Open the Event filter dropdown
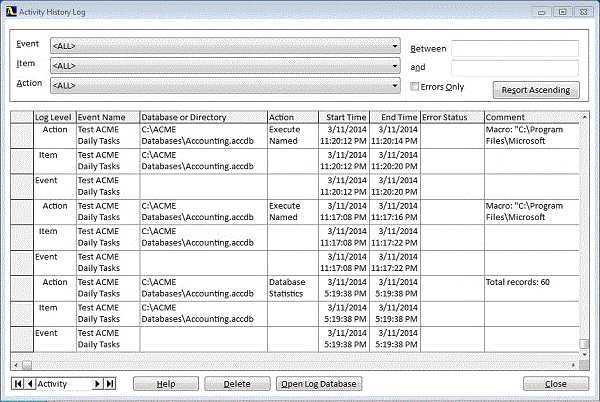 [225, 46]
